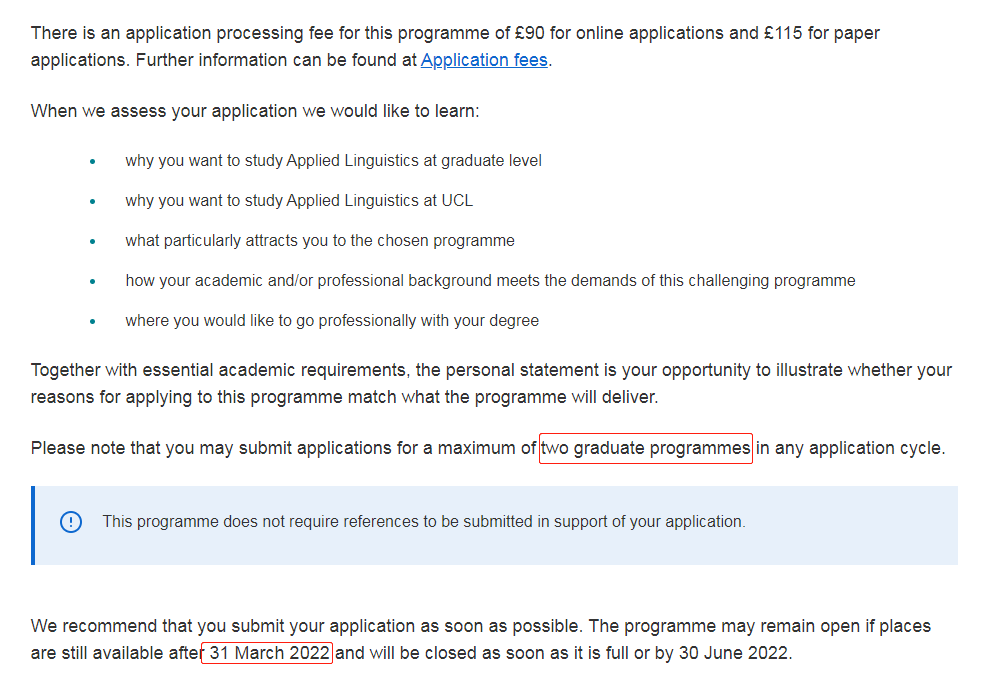Image resolution: width=1008 pixels, height=691 pixels.
Task: Click the 'why you want to study Applied Linguistics at UCL' item
Action: [299, 201]
